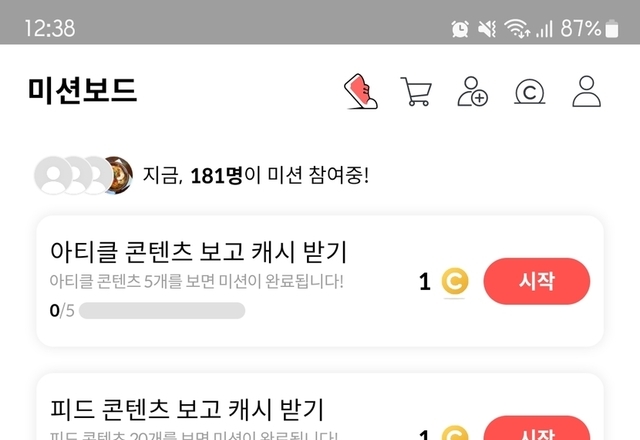The width and height of the screenshot is (640, 440).
Task: Open my profile icon
Action: (587, 91)
